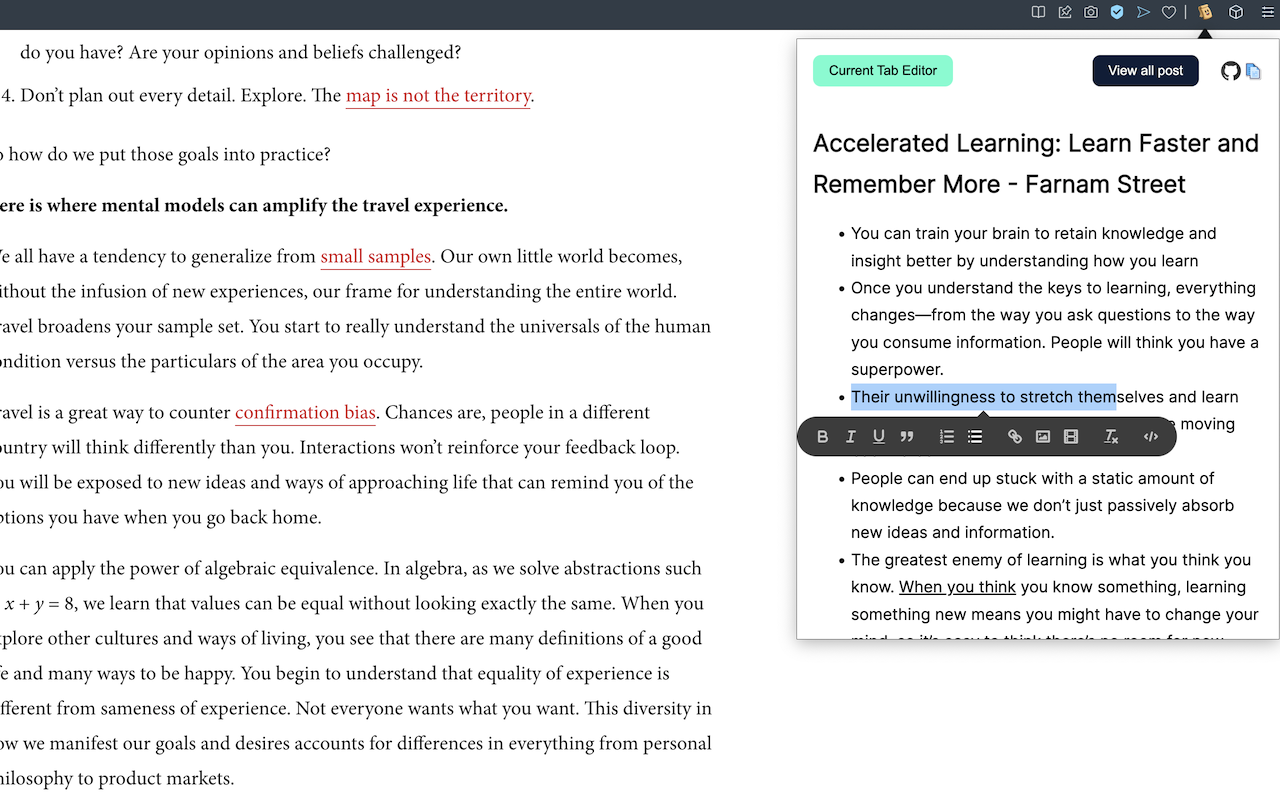Open the 'map is not the territory' link

coord(438,96)
